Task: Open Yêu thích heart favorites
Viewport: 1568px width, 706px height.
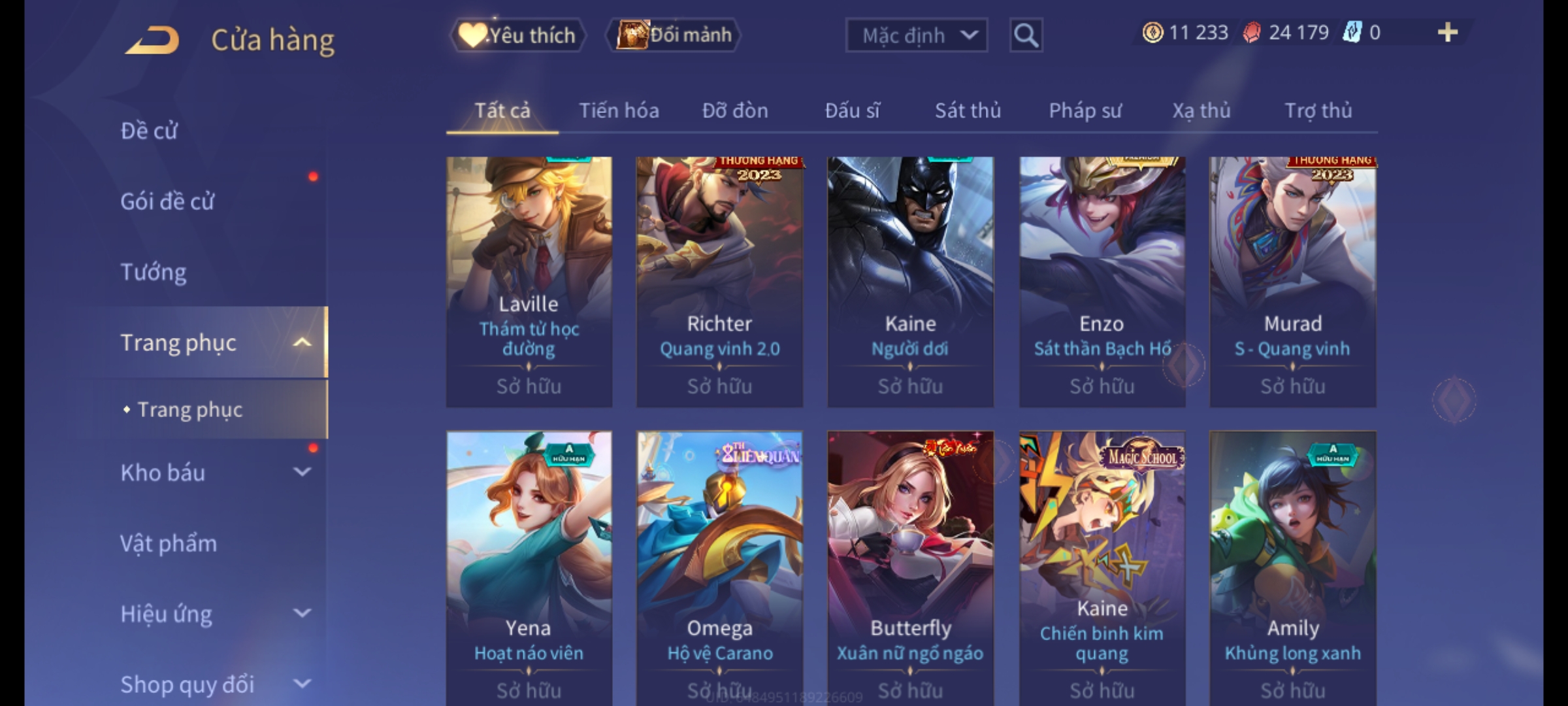Action: click(x=517, y=35)
